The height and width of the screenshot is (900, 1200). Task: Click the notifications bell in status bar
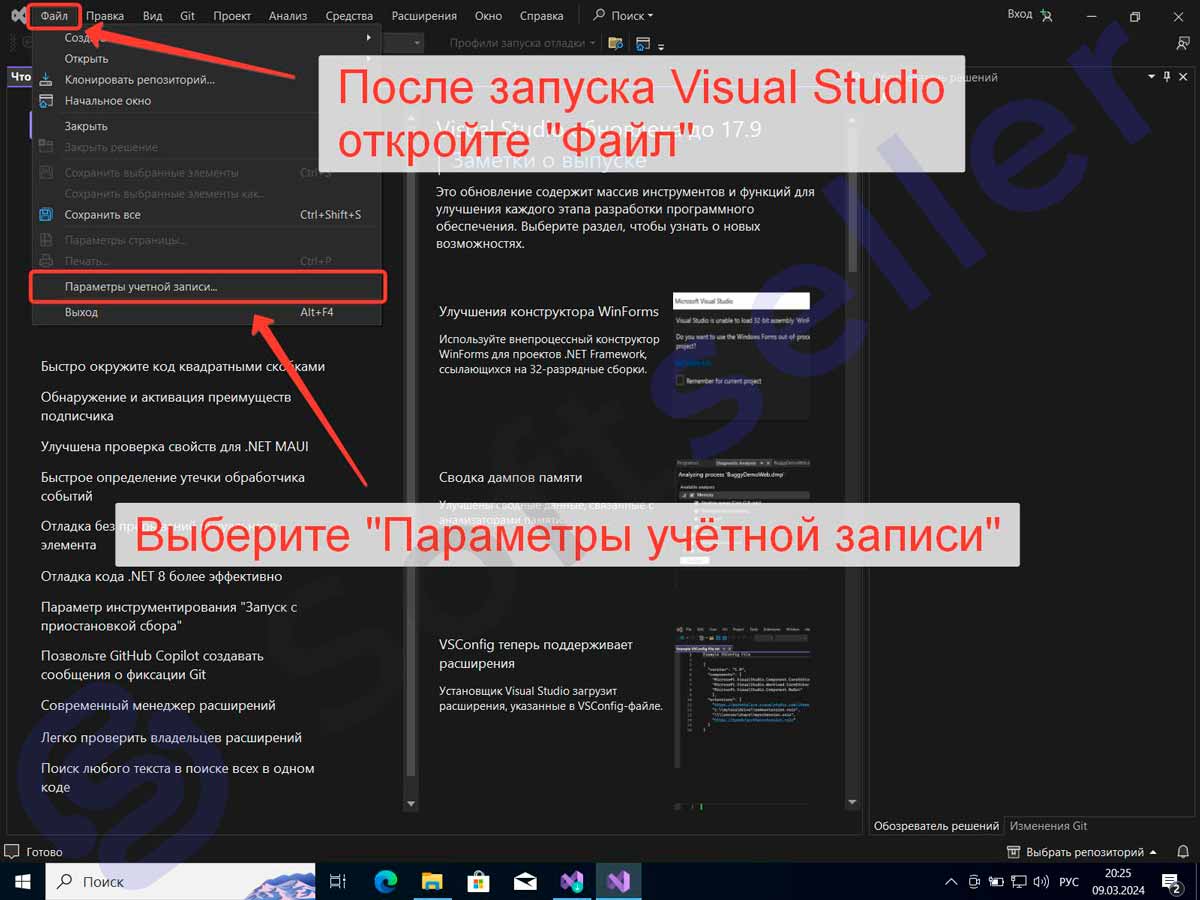click(x=1181, y=852)
